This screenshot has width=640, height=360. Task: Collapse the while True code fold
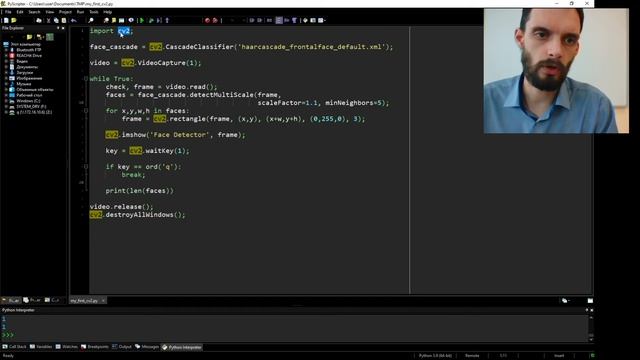pos(86,79)
